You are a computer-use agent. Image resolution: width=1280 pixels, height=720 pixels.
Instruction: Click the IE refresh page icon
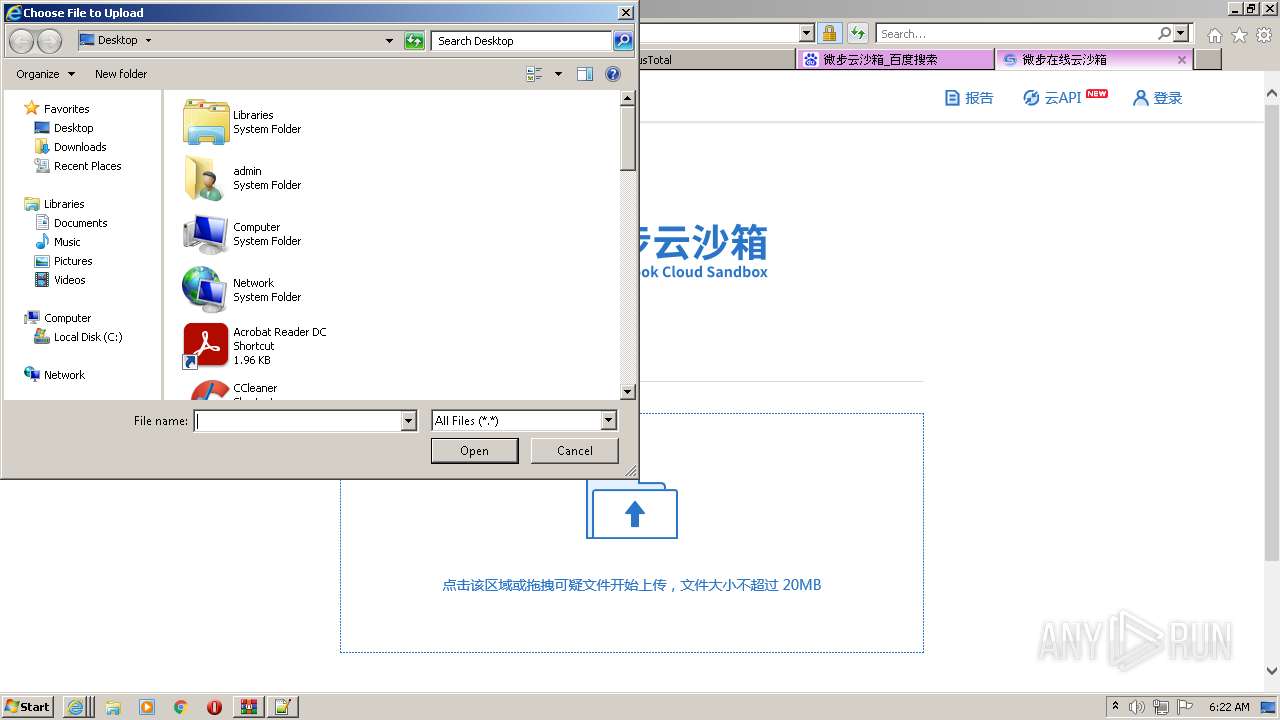[x=858, y=33]
